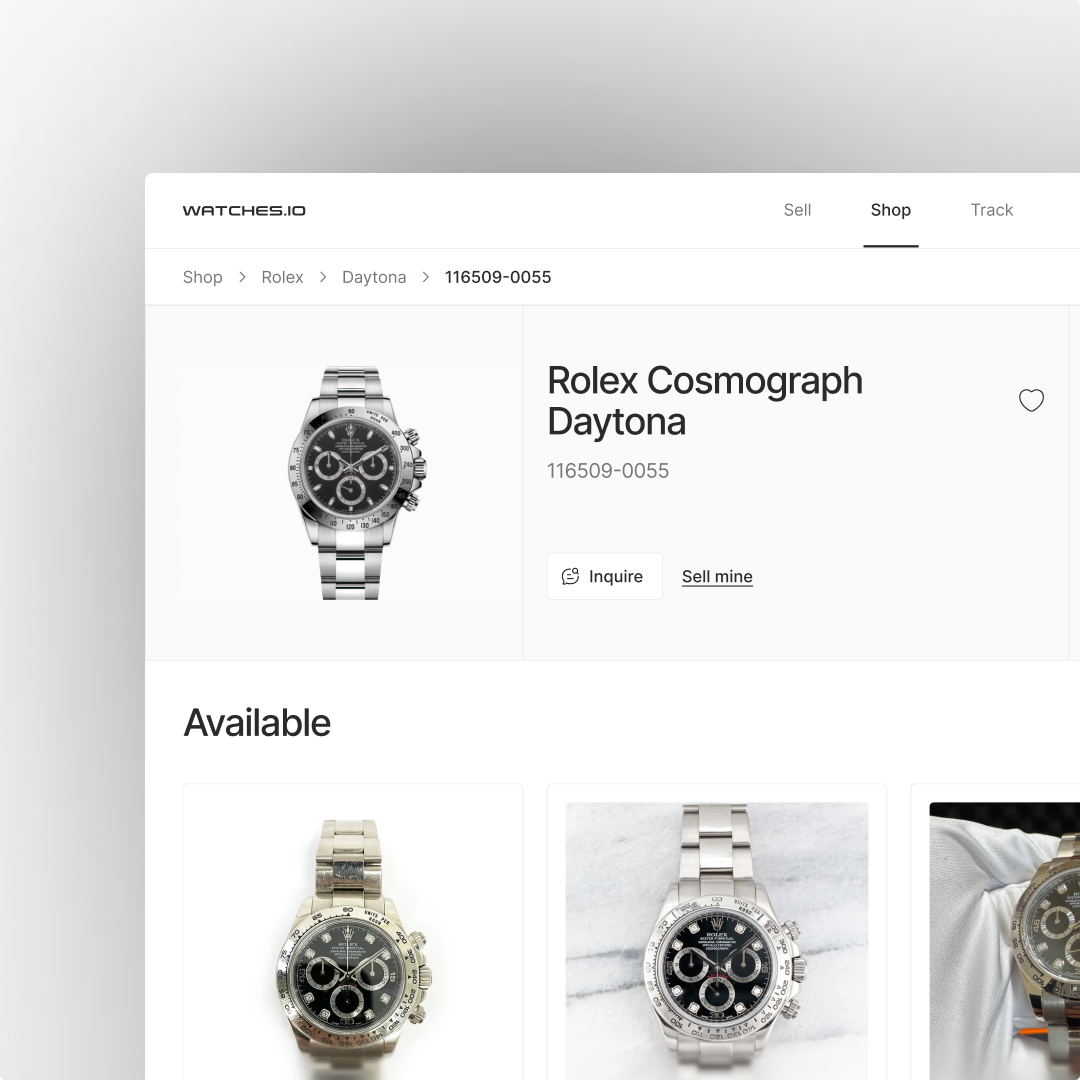Open the Sell tab
Viewport: 1080px width, 1080px height.
[x=797, y=210]
